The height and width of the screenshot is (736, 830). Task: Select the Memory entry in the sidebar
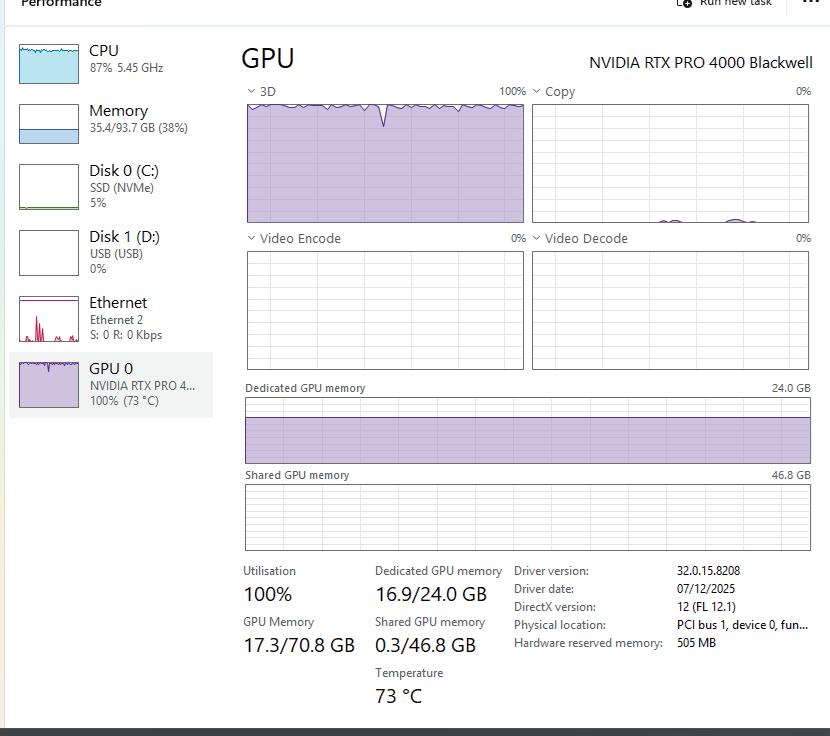click(118, 111)
